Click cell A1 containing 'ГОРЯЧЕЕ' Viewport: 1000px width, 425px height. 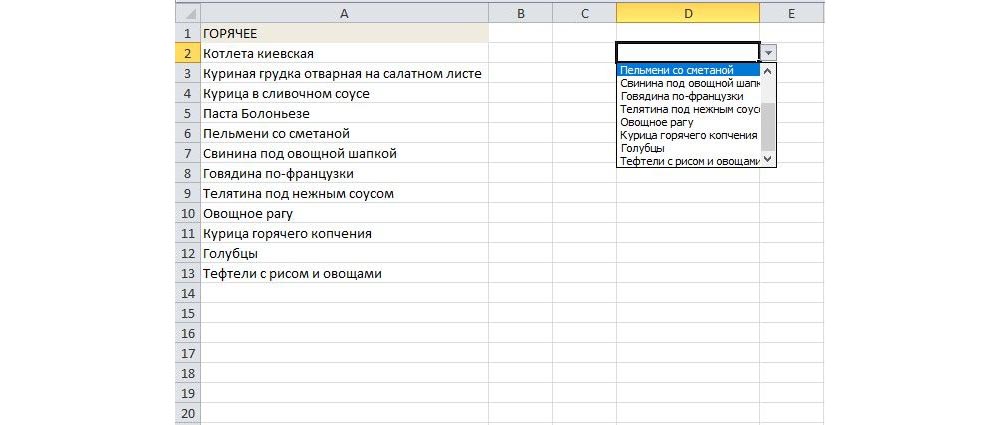pyautogui.click(x=343, y=33)
